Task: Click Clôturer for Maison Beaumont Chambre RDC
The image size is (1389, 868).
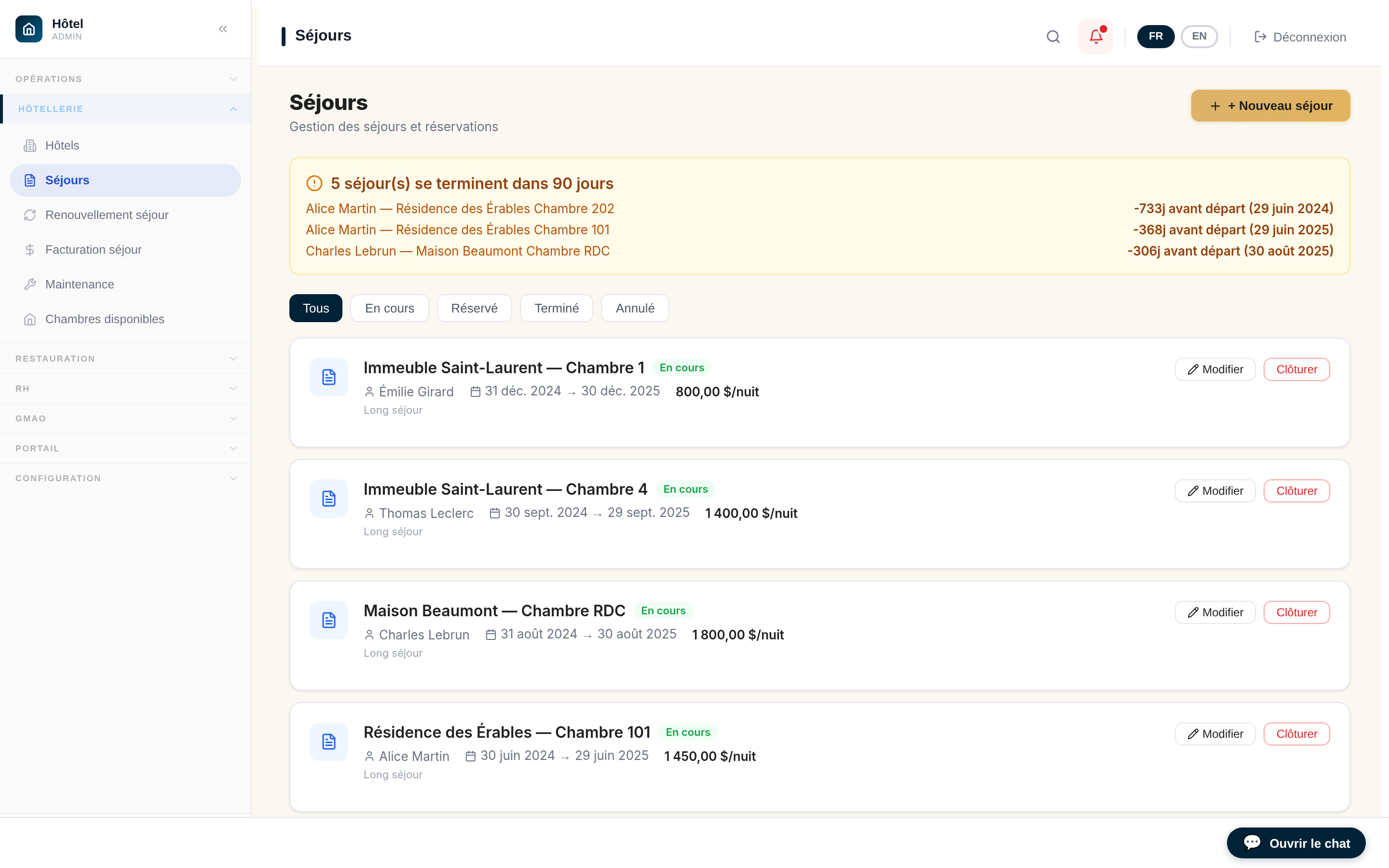Action: click(1296, 612)
